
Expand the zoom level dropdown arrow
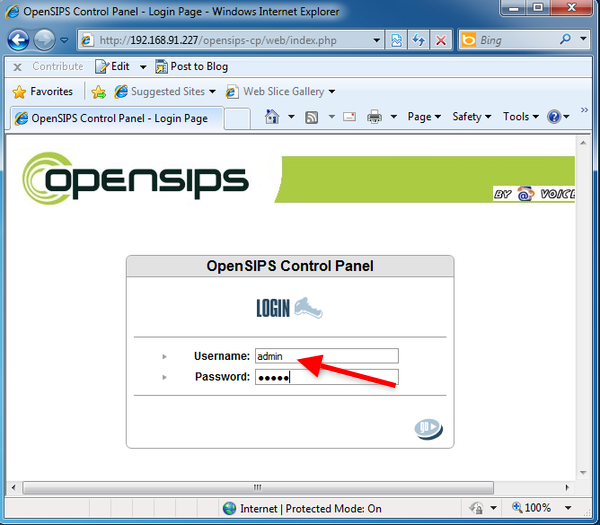pyautogui.click(x=568, y=508)
